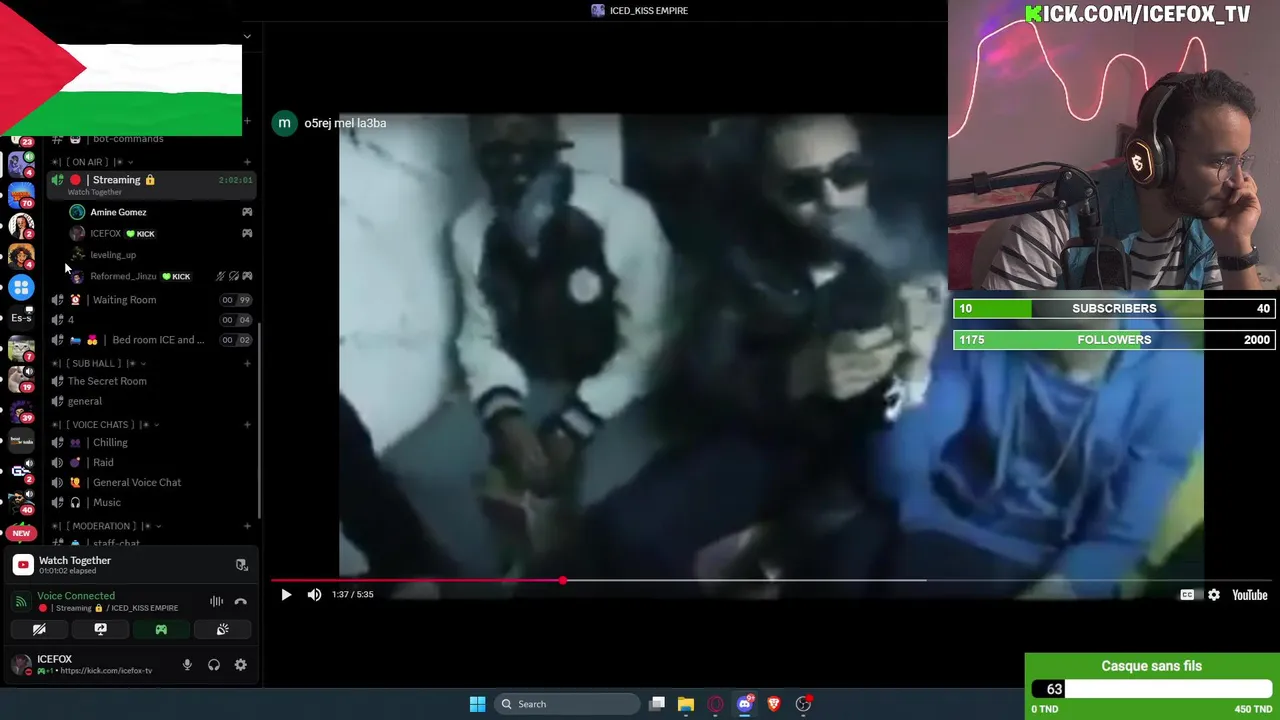1280x720 pixels.
Task: Click Voice Connected status text
Action: [x=76, y=596]
